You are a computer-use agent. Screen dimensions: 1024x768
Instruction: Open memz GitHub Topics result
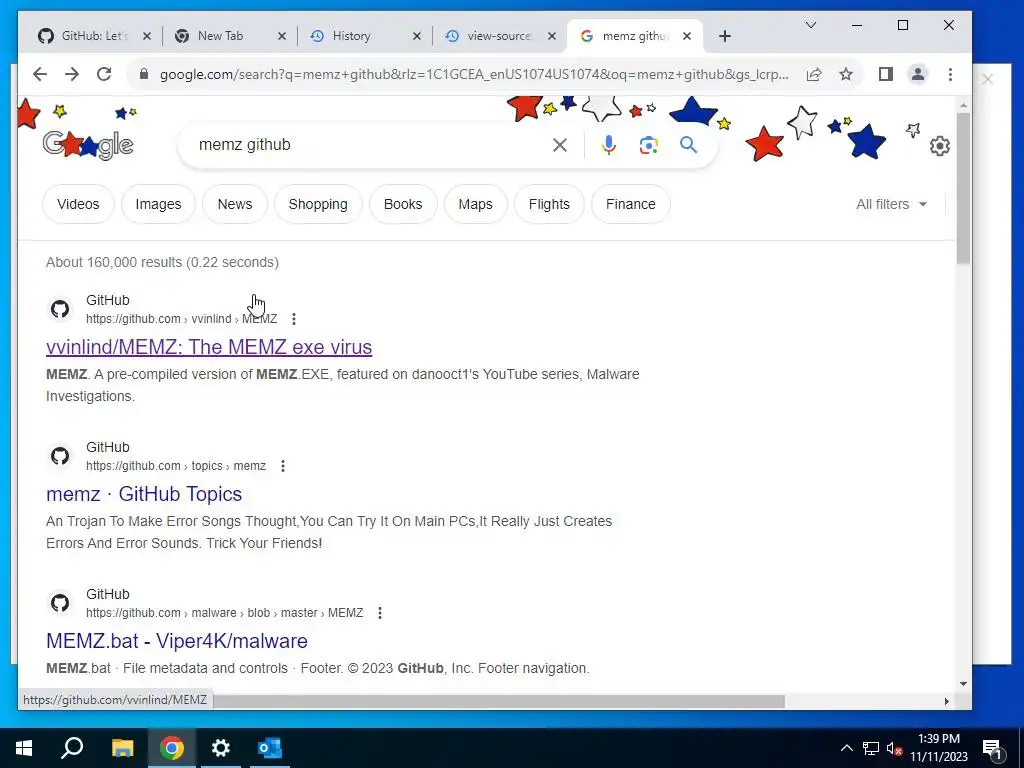pos(144,494)
